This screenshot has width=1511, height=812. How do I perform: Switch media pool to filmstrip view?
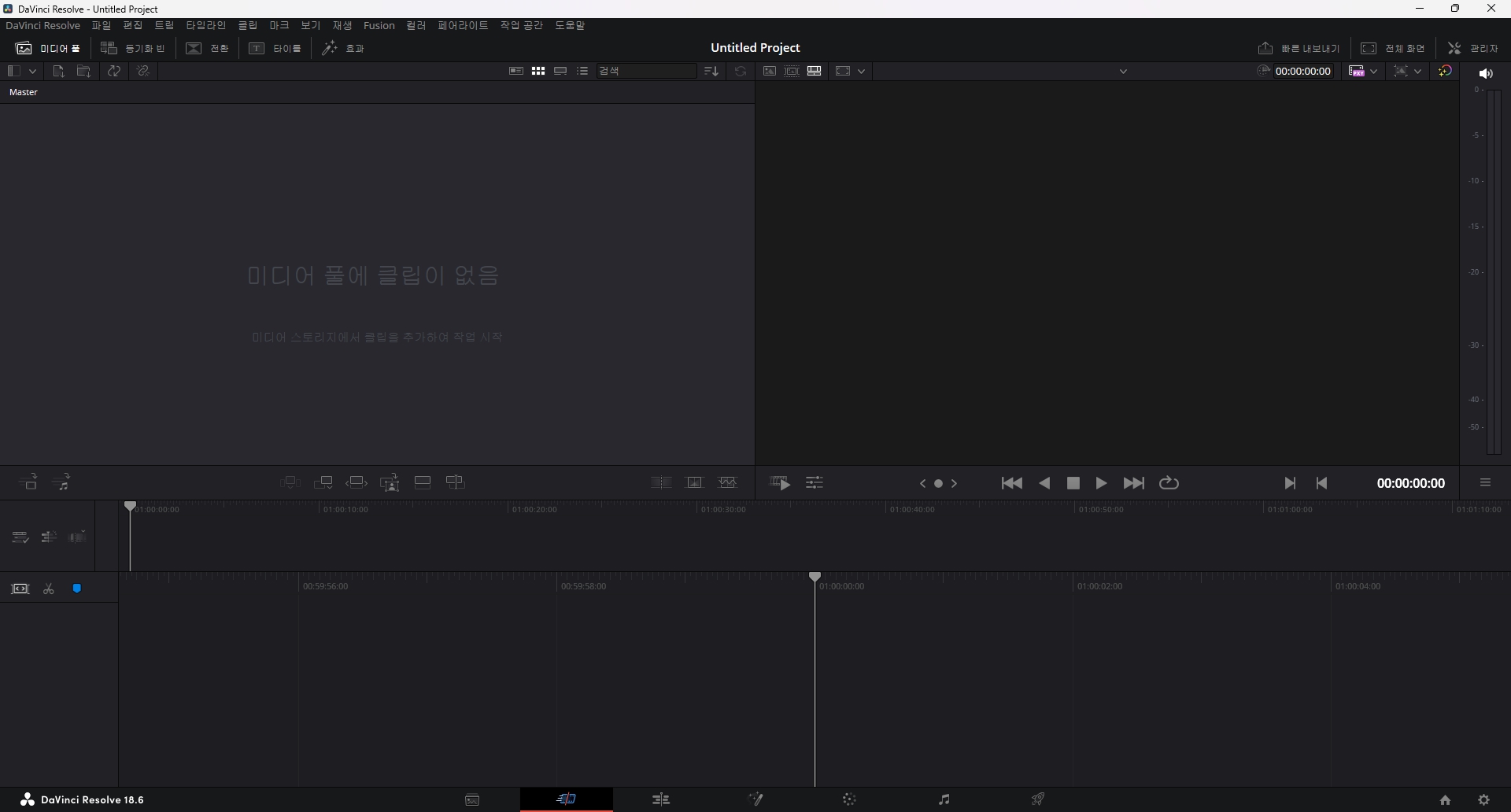tap(560, 71)
